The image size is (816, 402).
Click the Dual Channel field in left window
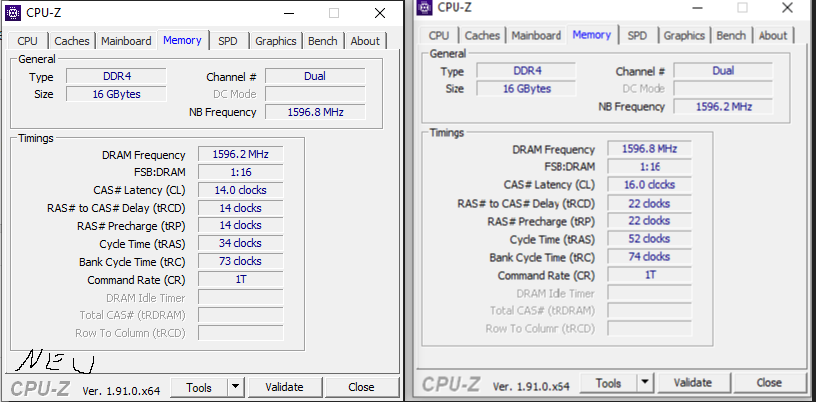coord(315,77)
